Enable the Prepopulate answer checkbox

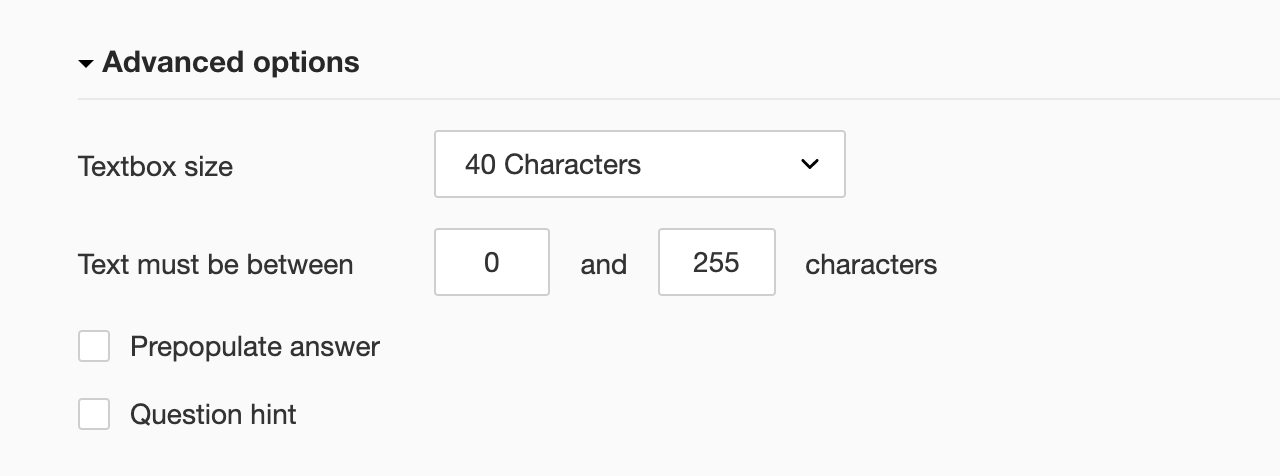[94, 347]
